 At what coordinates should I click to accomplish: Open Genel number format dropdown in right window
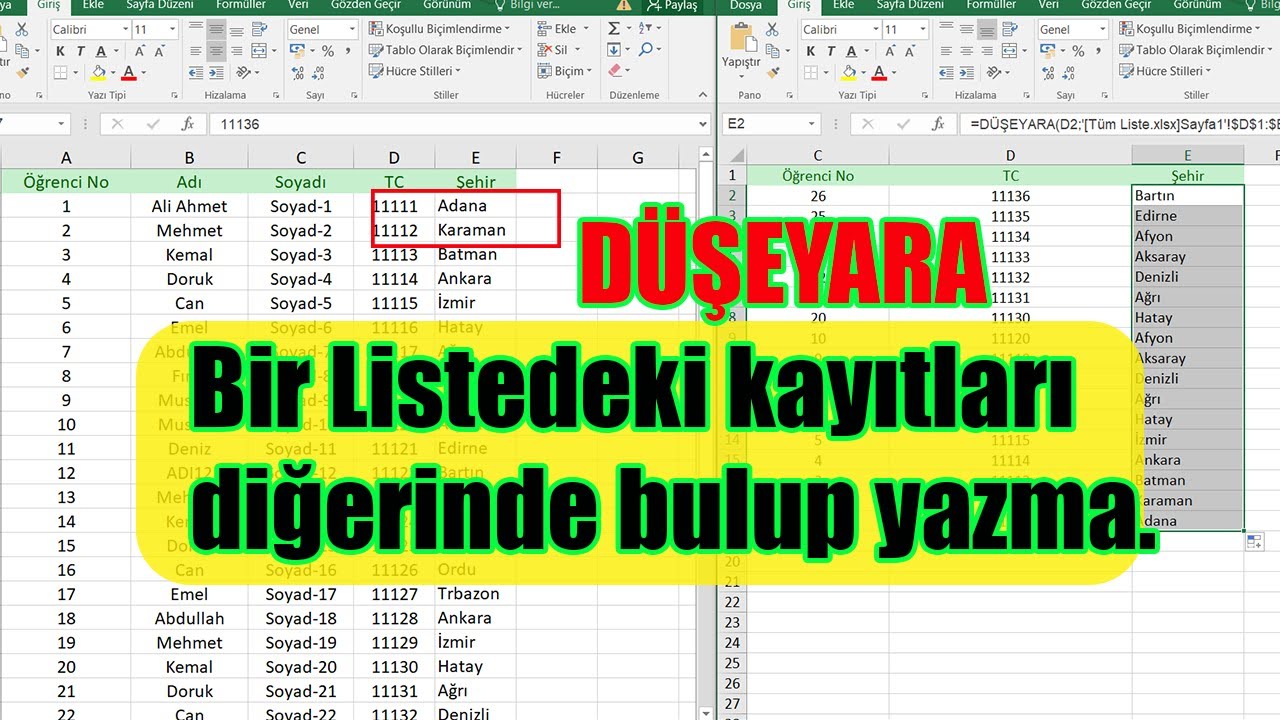[x=1102, y=30]
